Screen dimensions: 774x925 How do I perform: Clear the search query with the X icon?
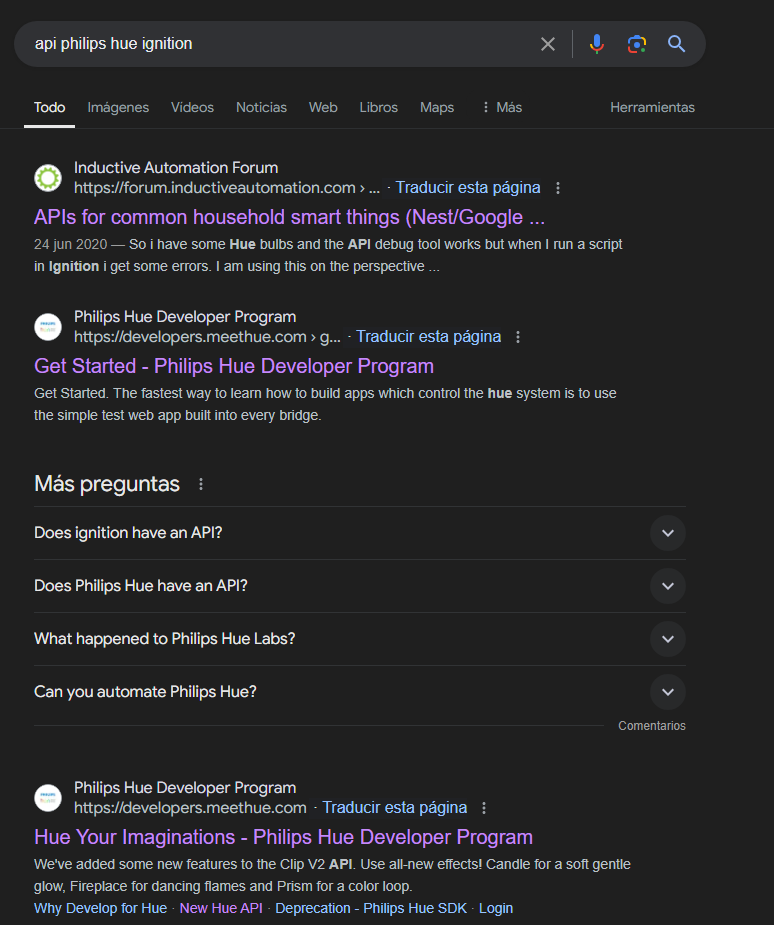click(547, 44)
